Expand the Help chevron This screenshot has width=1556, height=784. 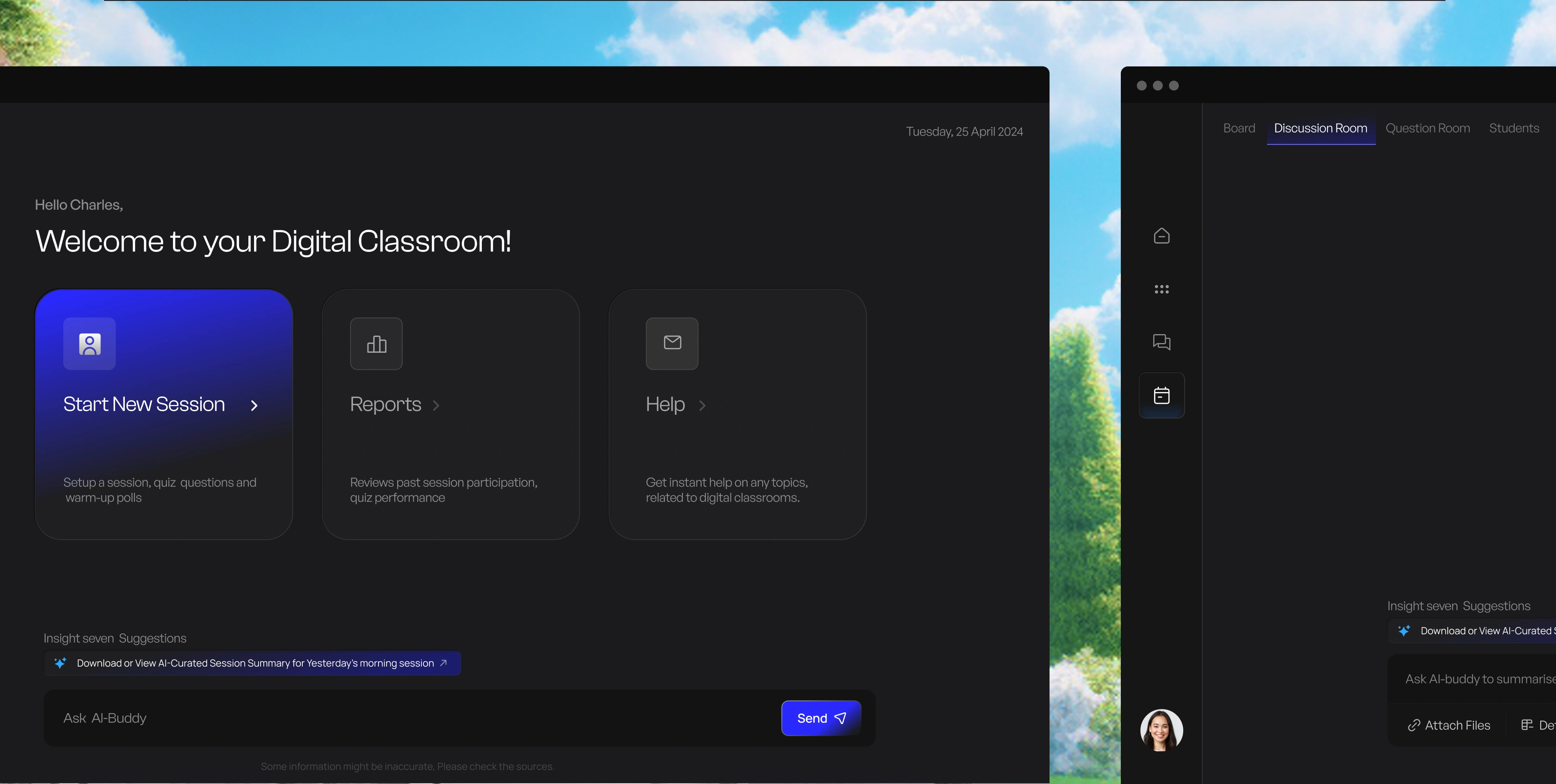(x=702, y=406)
